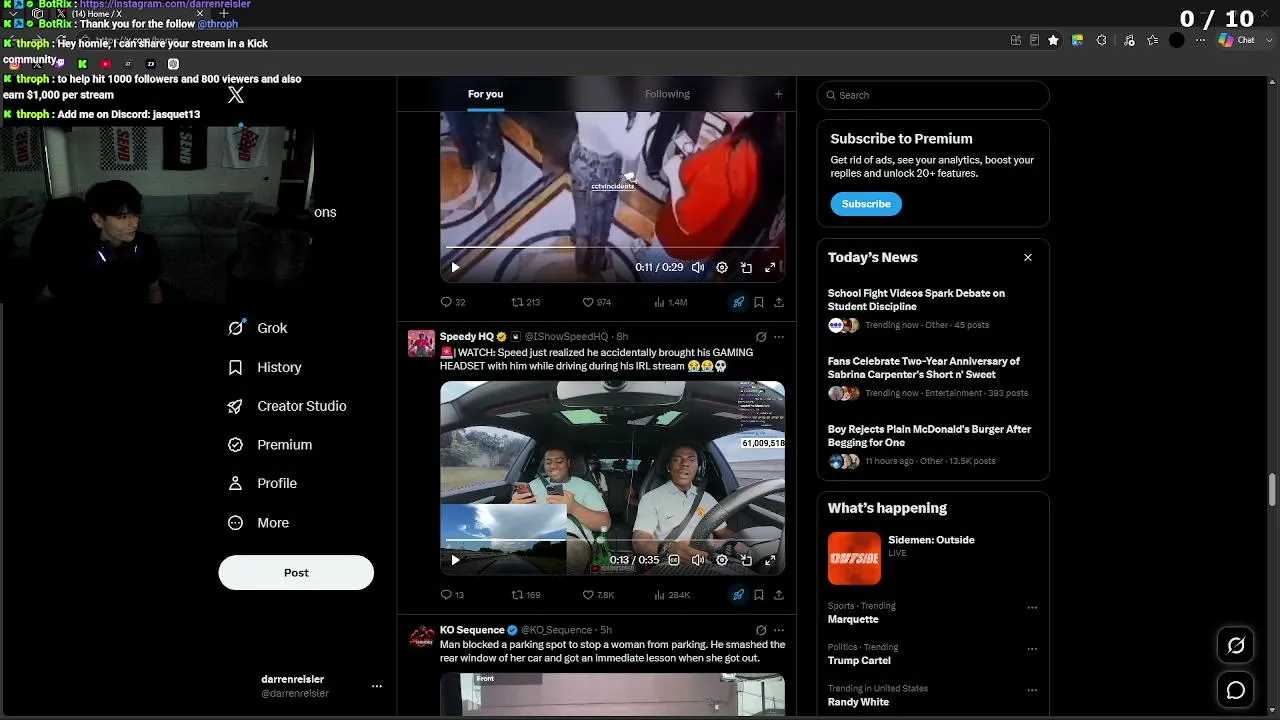The image size is (1280, 720).
Task: Open the Premium sidebar item
Action: (270, 445)
